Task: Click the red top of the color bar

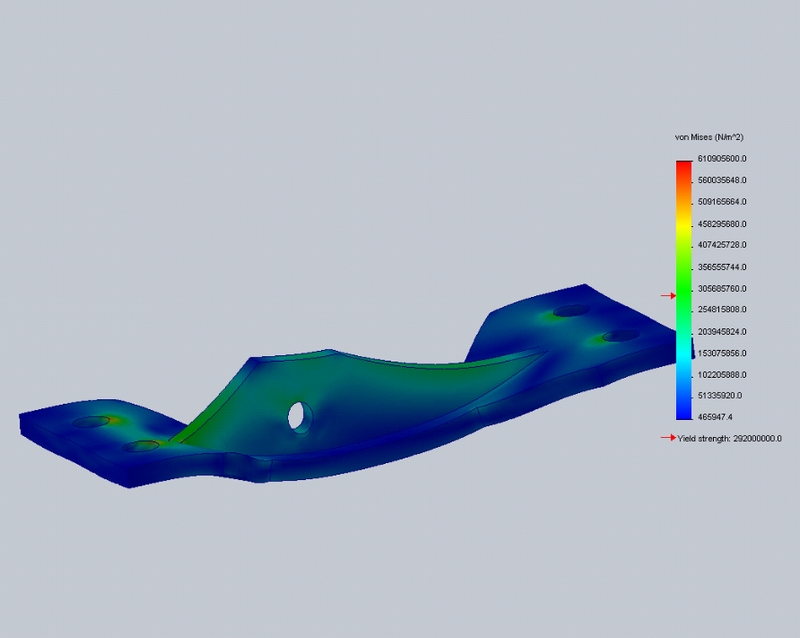Action: (x=684, y=167)
